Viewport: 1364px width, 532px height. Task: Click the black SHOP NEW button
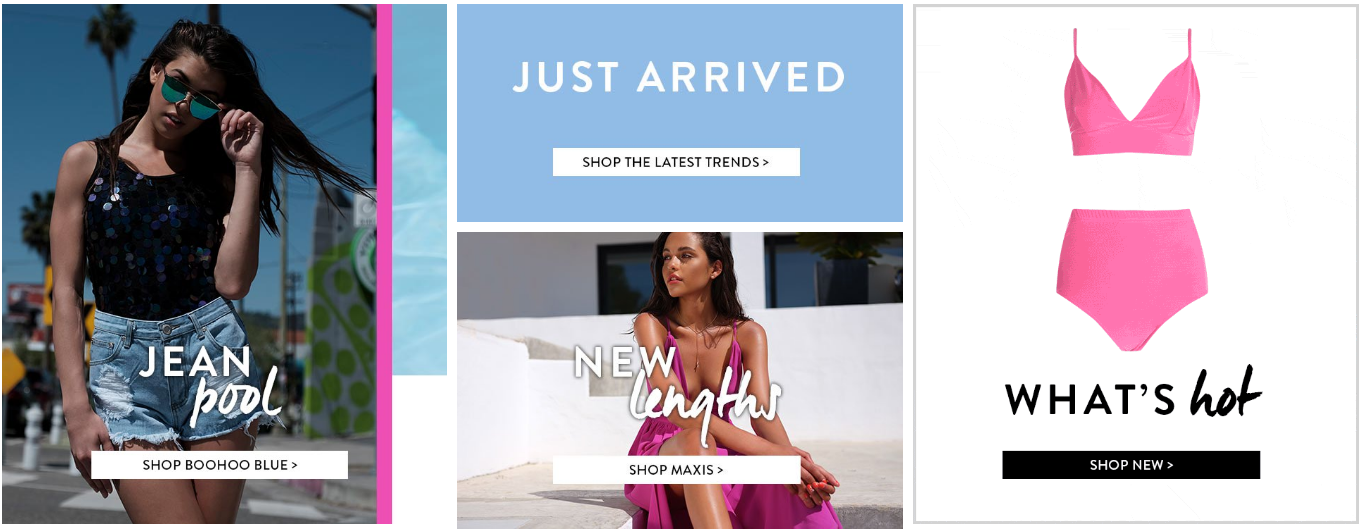(x=1131, y=465)
